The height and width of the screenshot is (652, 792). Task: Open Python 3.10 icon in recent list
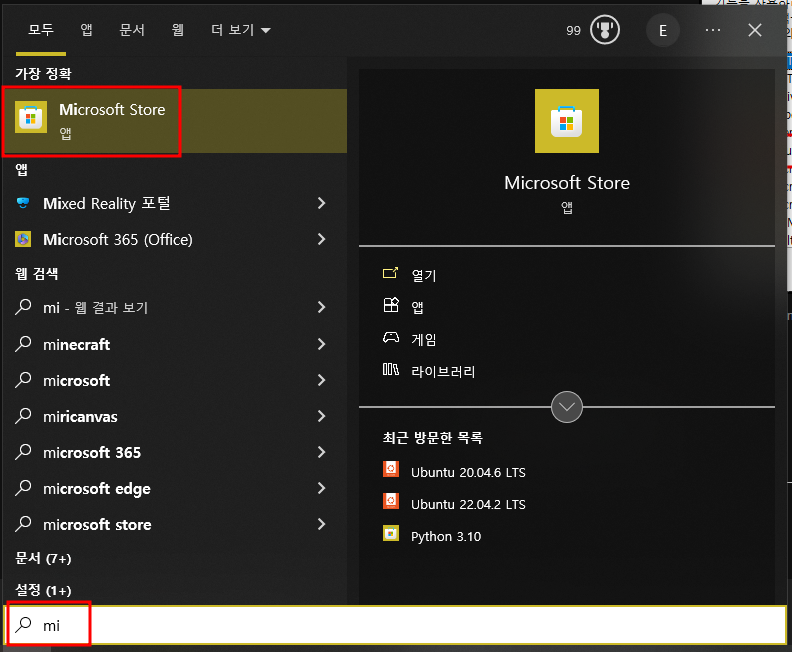click(390, 533)
